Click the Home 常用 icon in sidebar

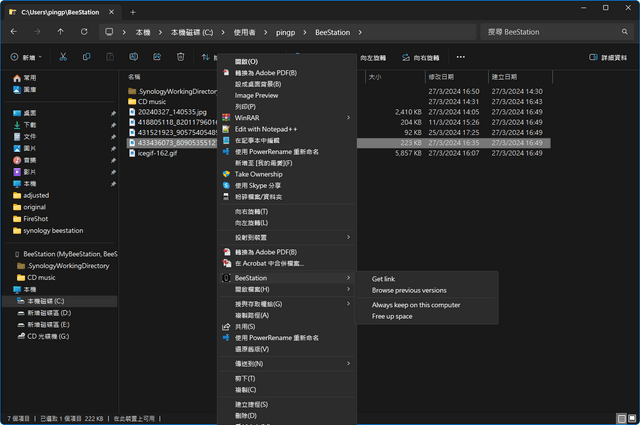tap(17, 78)
